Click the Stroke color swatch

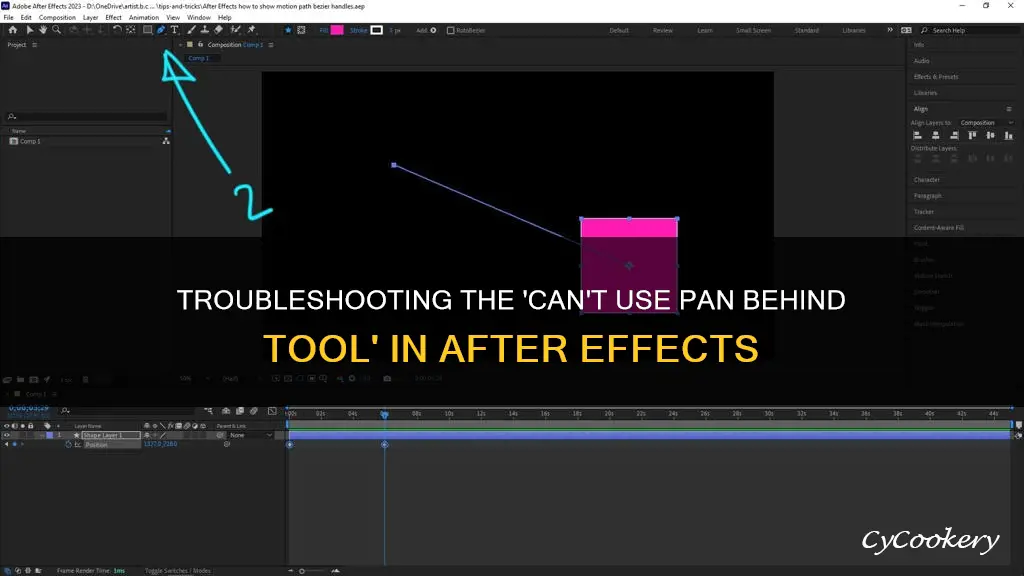377,30
